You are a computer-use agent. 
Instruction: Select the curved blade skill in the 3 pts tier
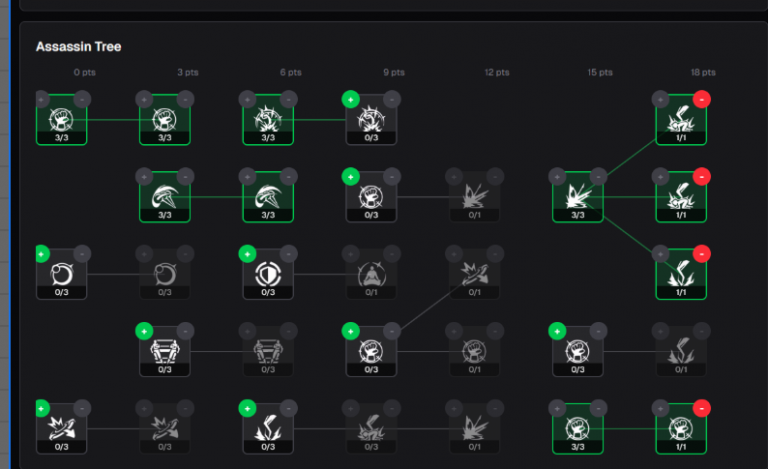pos(165,197)
